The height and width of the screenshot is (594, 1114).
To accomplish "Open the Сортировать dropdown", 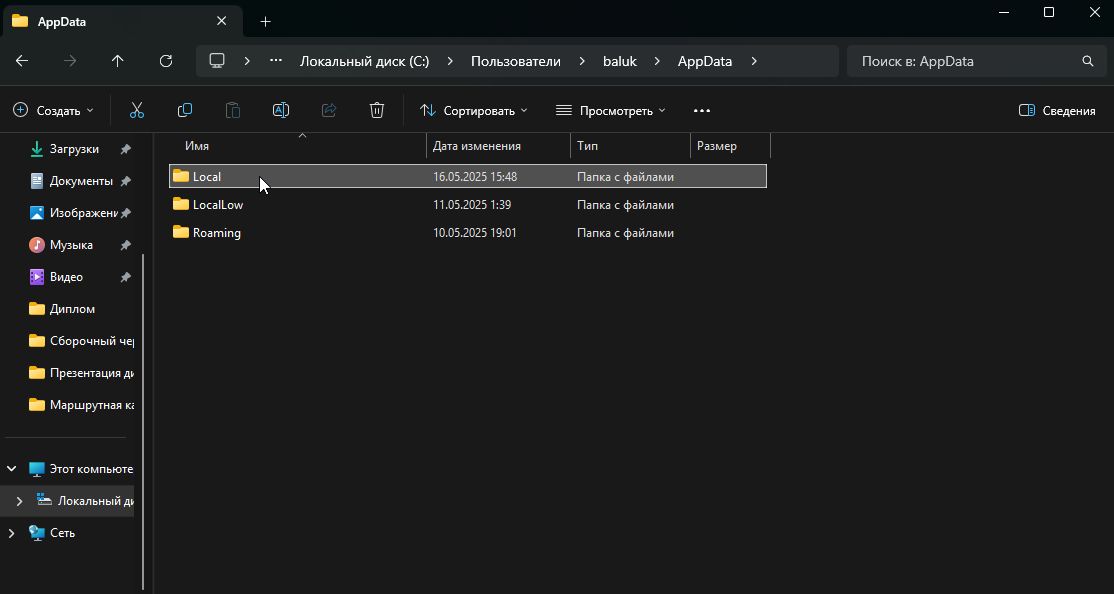I will (473, 110).
